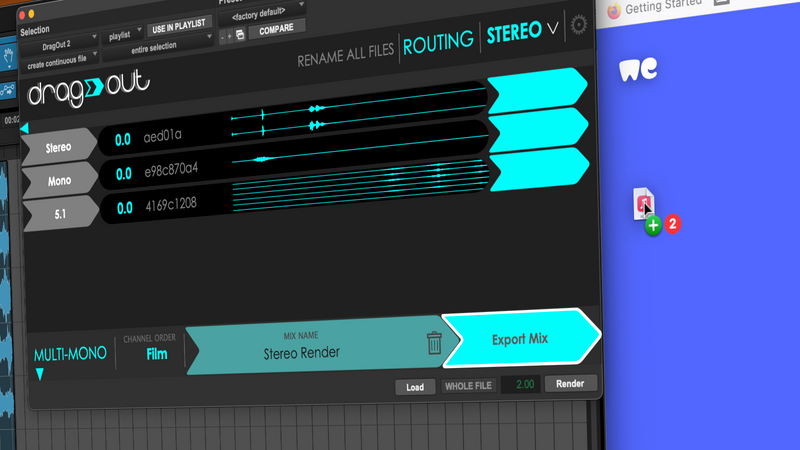The width and height of the screenshot is (800, 450).
Task: Select the Mono track tag
Action: pyautogui.click(x=60, y=181)
